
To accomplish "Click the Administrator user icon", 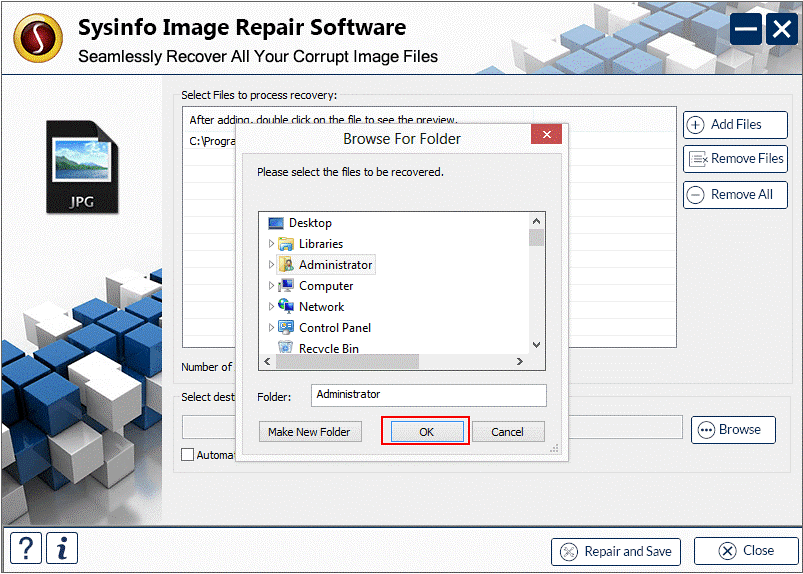I will [x=286, y=265].
